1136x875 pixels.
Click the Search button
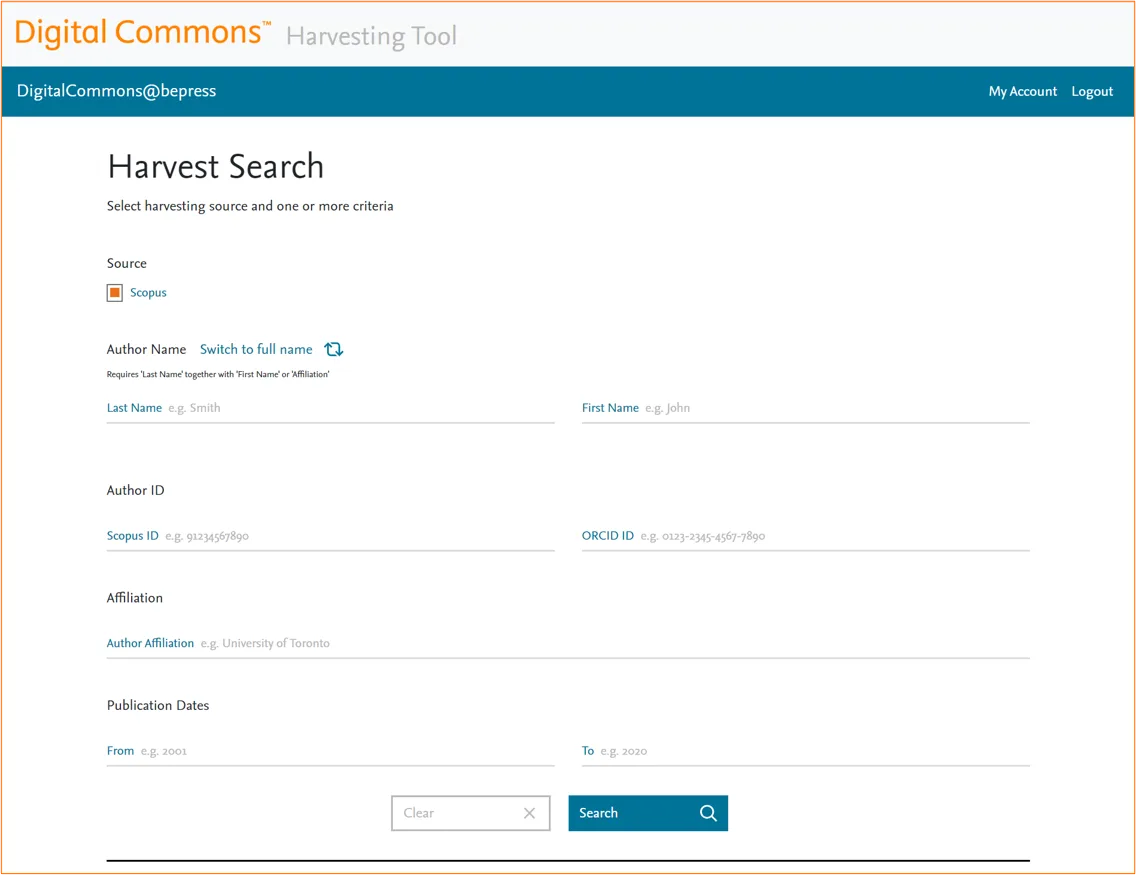tap(648, 813)
